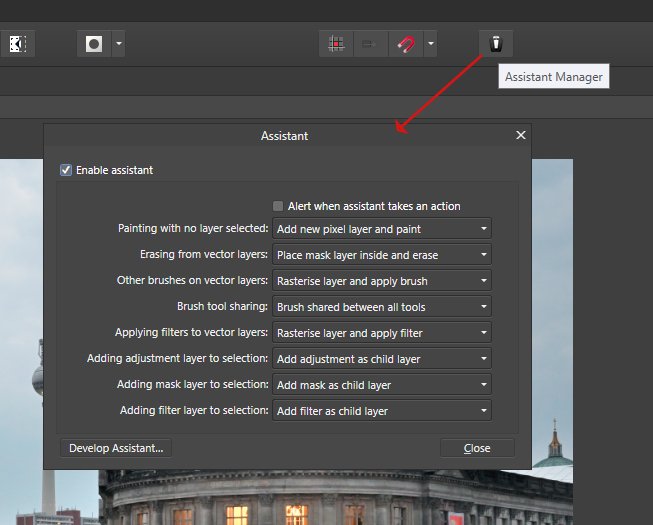
Task: Click the quick mask circle icon
Action: [94, 43]
